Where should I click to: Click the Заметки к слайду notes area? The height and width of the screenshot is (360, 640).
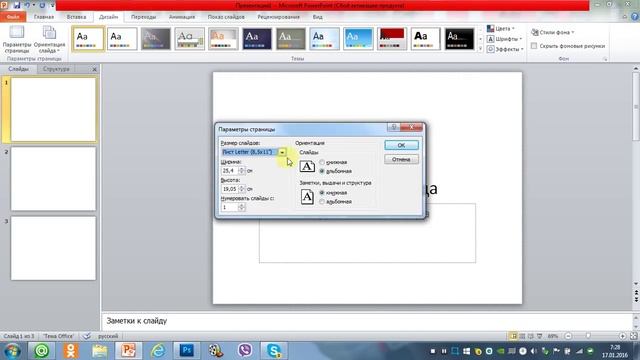[x=367, y=321]
